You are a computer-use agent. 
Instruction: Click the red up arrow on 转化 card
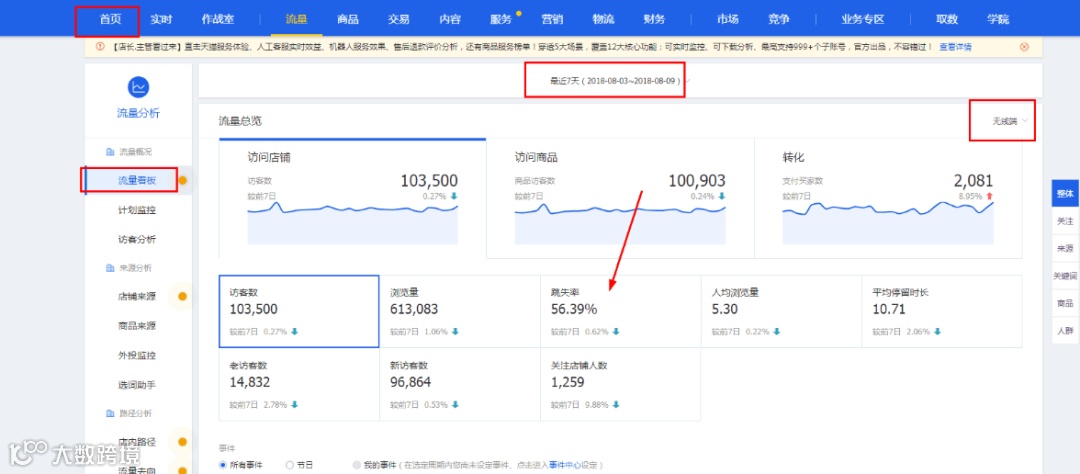[989, 196]
